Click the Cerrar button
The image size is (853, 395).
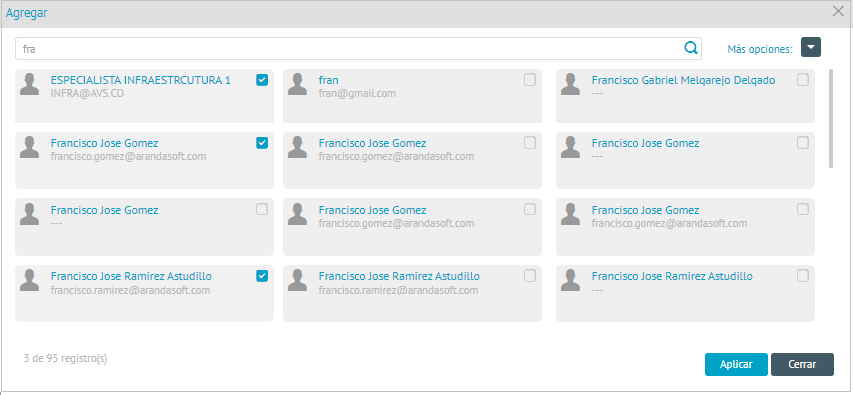point(802,365)
